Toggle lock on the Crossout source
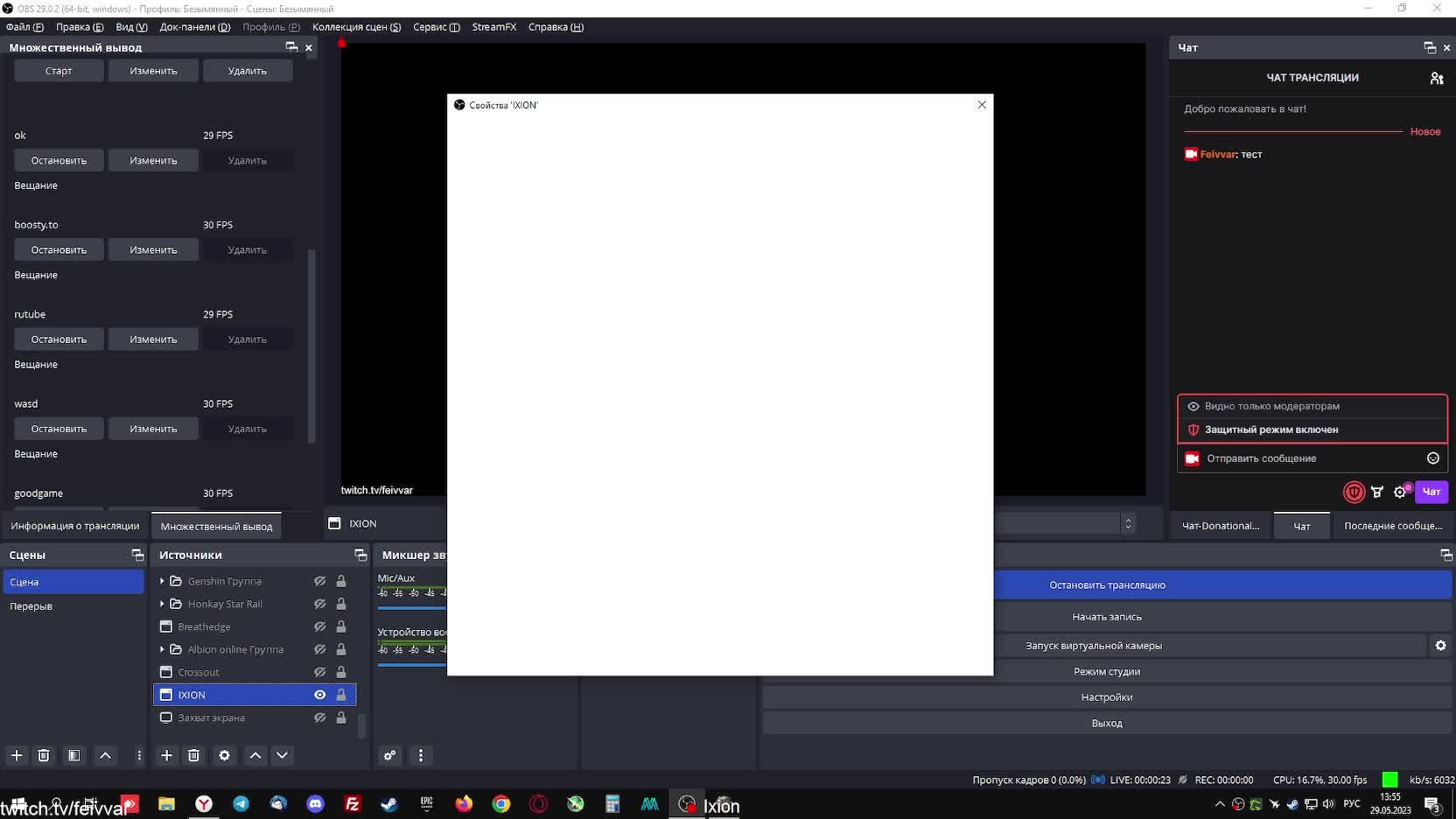The width and height of the screenshot is (1456, 819). (x=341, y=672)
